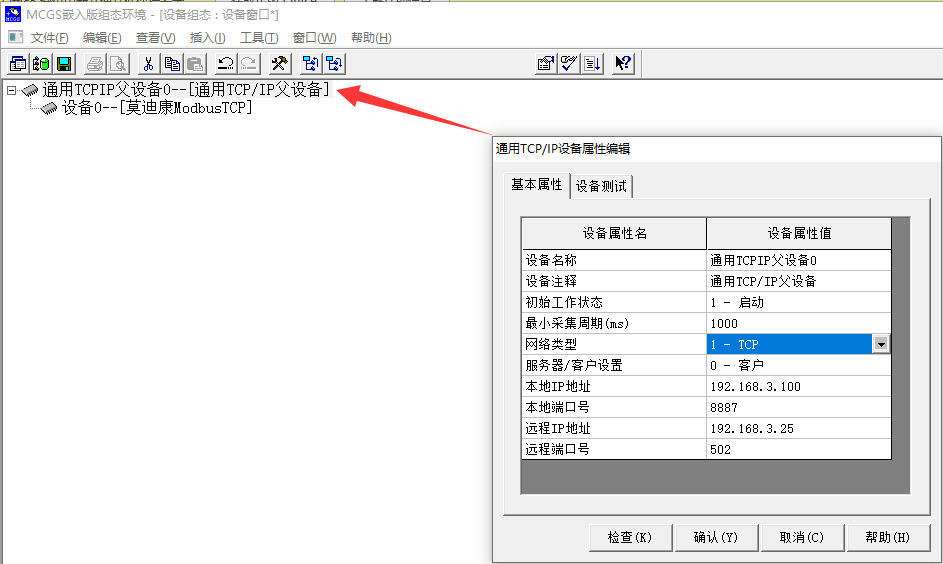The height and width of the screenshot is (564, 943).
Task: Click the properties (hand on sheet) toolbar icon
Action: pos(545,64)
